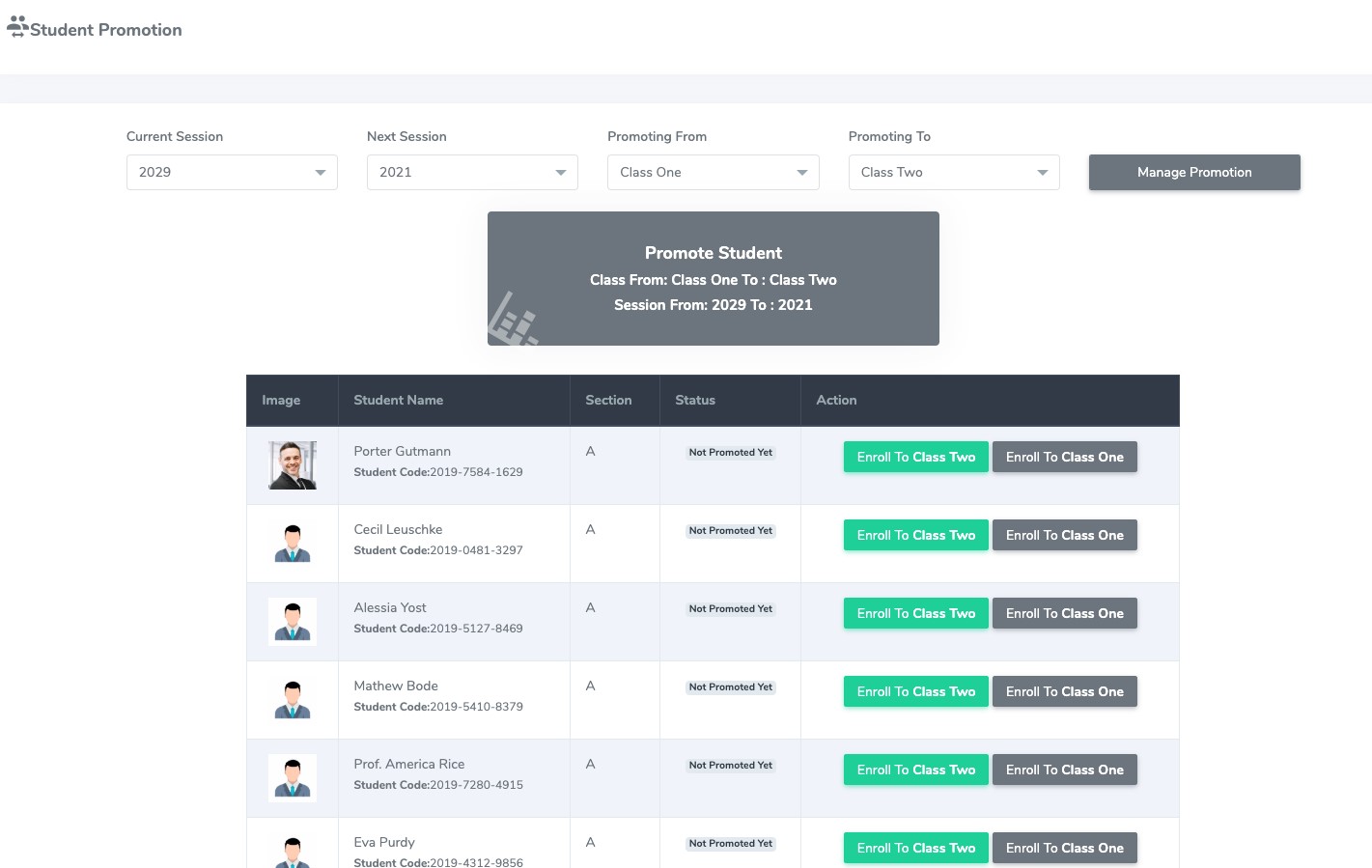Expand the Next Session dropdown
This screenshot has height=868, width=1372.
click(472, 173)
